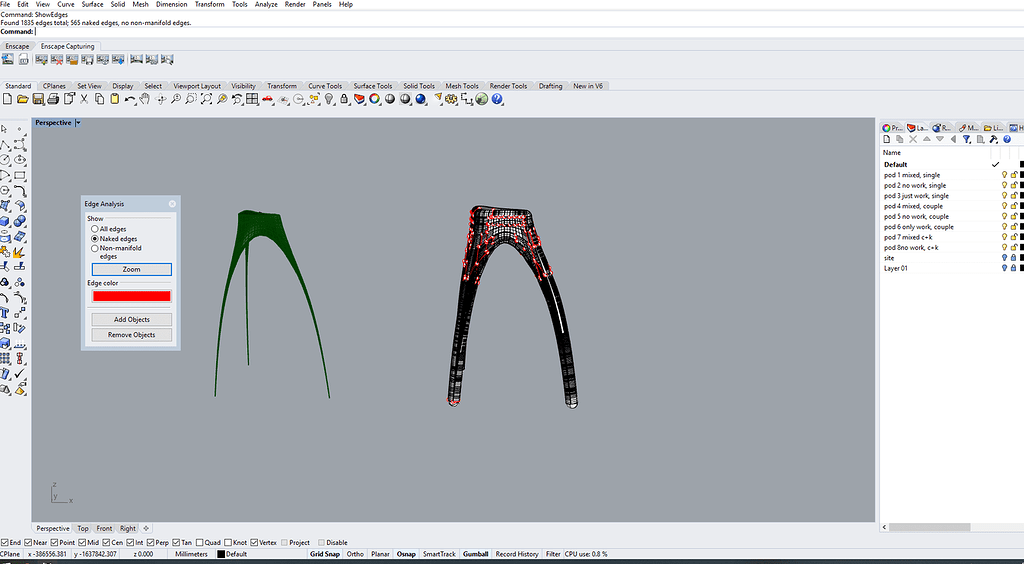The height and width of the screenshot is (564, 1024).
Task: Switch to the Top viewport tab
Action: (x=83, y=528)
